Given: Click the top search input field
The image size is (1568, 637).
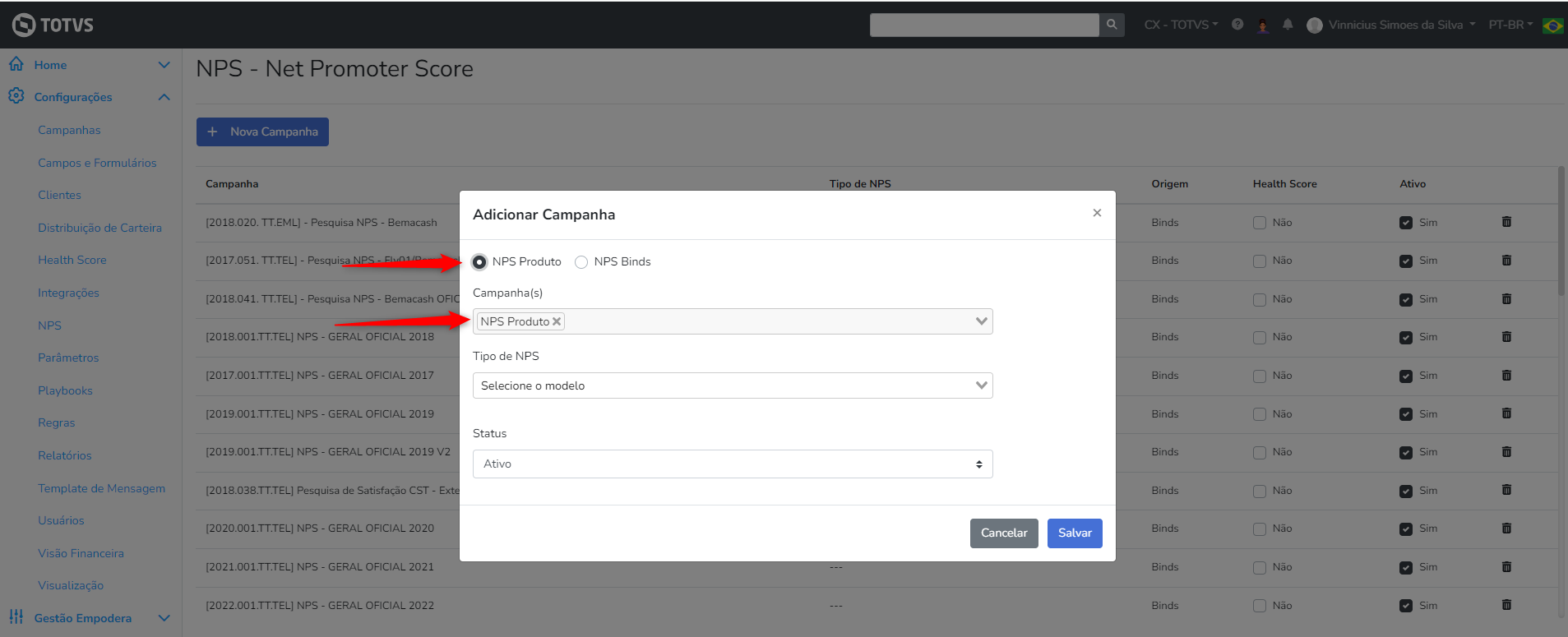Looking at the screenshot, I should click(x=983, y=25).
